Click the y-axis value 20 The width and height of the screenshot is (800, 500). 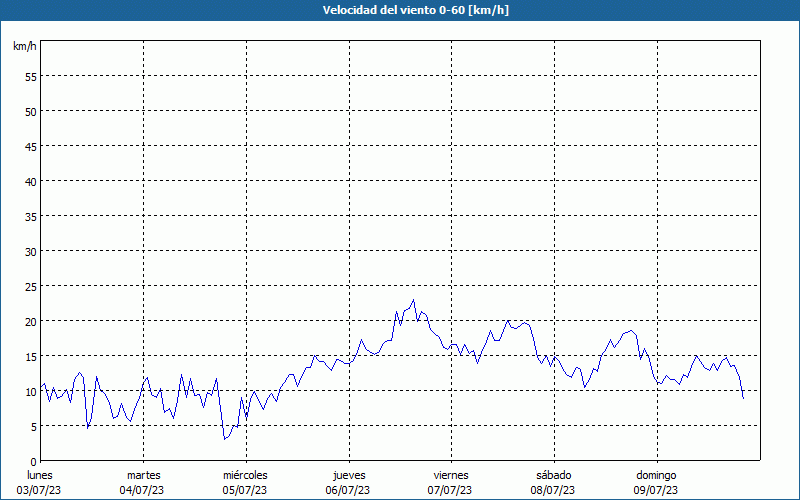[x=31, y=322]
